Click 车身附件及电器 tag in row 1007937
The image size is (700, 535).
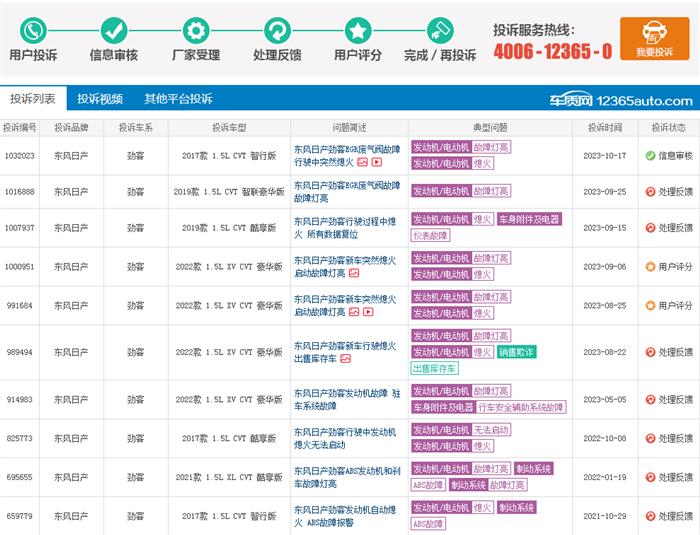pos(529,219)
